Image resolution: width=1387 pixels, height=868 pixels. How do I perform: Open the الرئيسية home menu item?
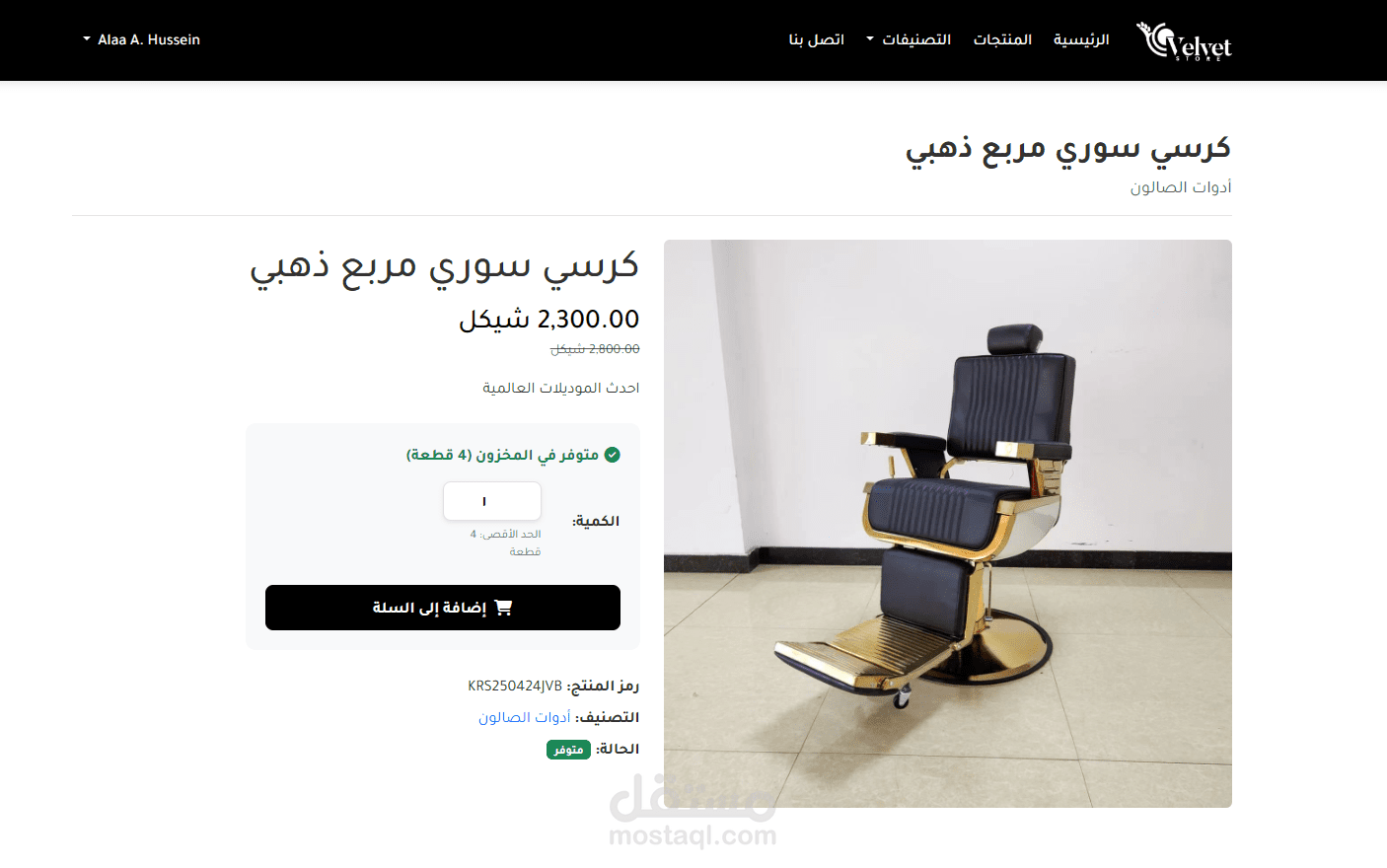[x=1081, y=39]
